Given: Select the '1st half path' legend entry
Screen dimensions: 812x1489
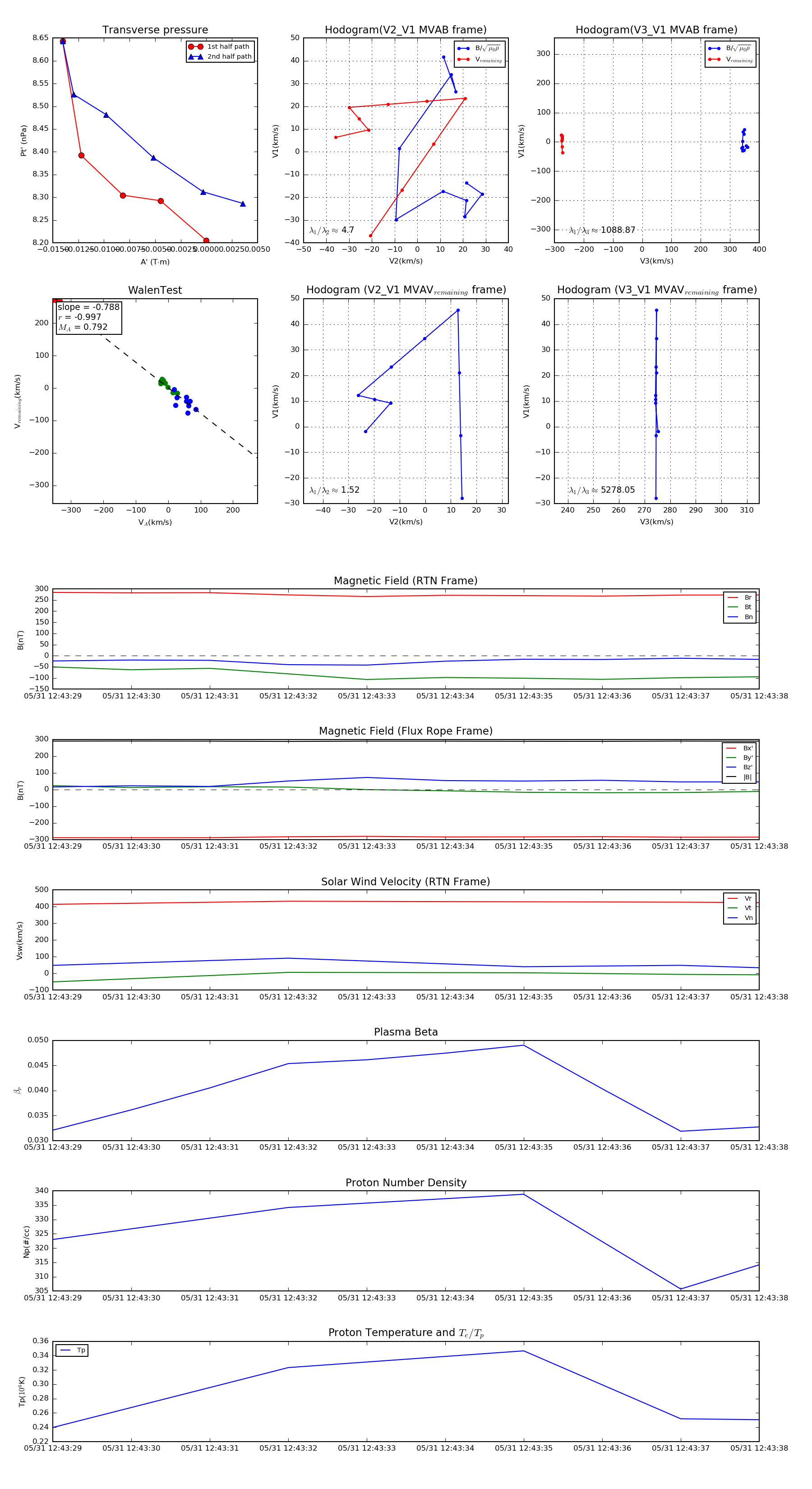Looking at the screenshot, I should (x=220, y=47).
